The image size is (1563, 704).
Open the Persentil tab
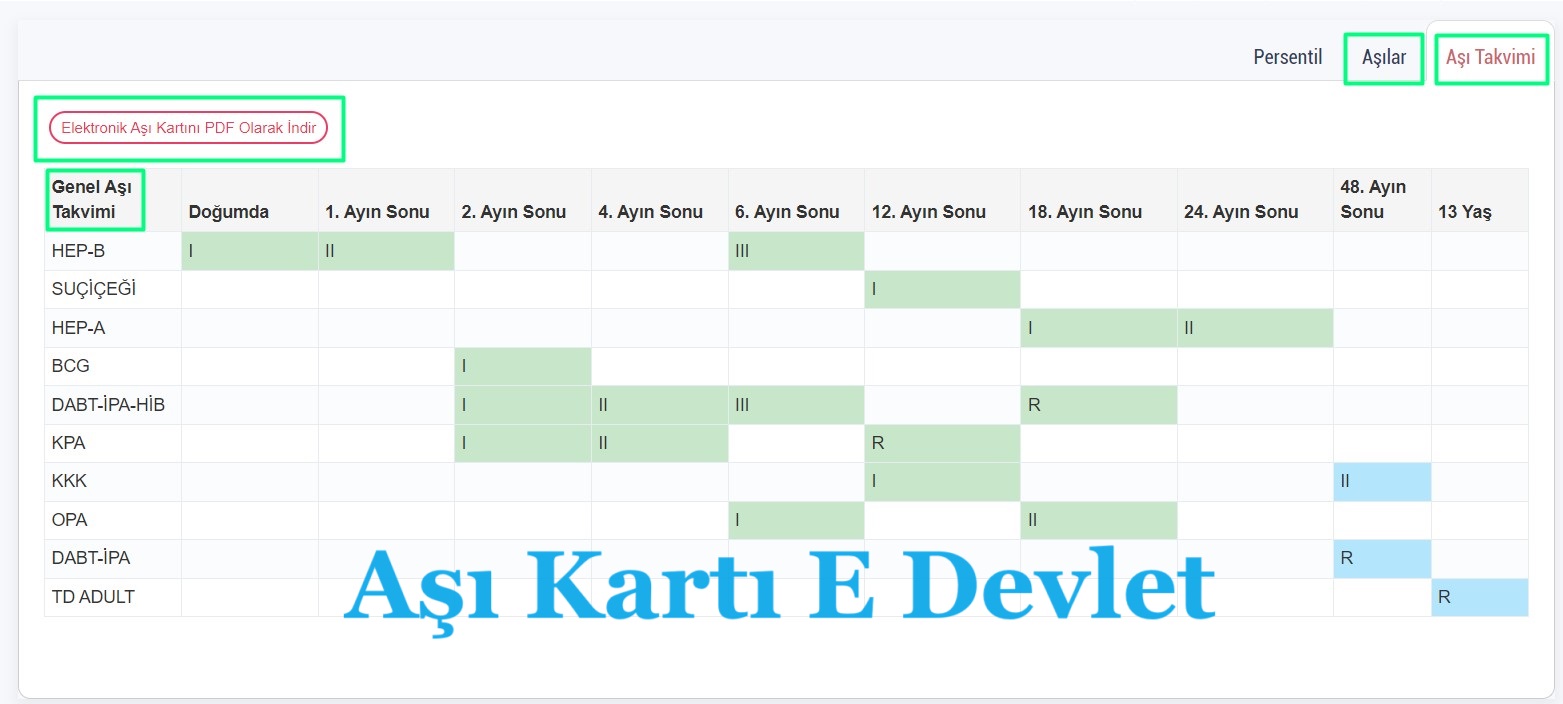1288,57
